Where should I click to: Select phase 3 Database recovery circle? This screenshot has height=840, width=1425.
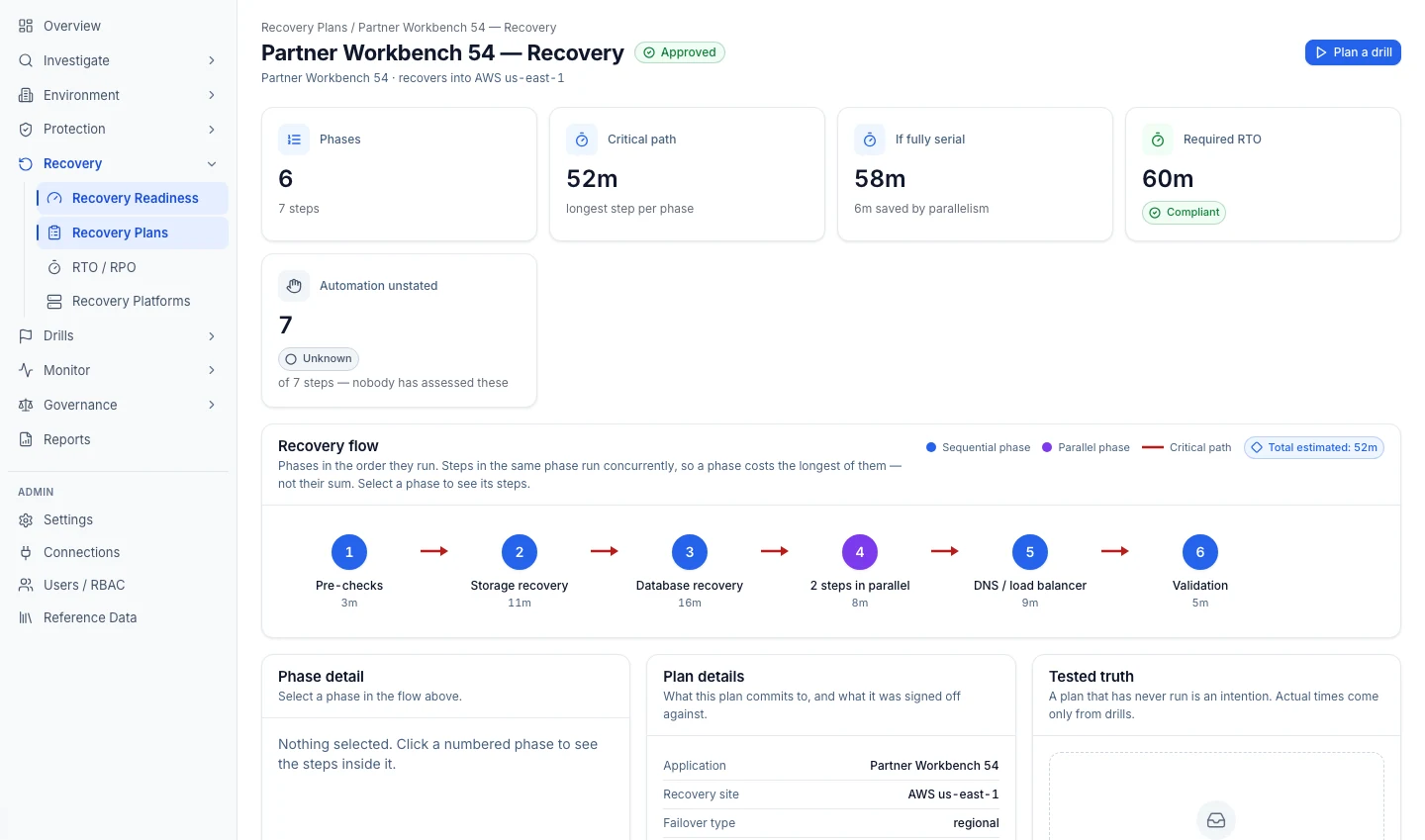[690, 552]
